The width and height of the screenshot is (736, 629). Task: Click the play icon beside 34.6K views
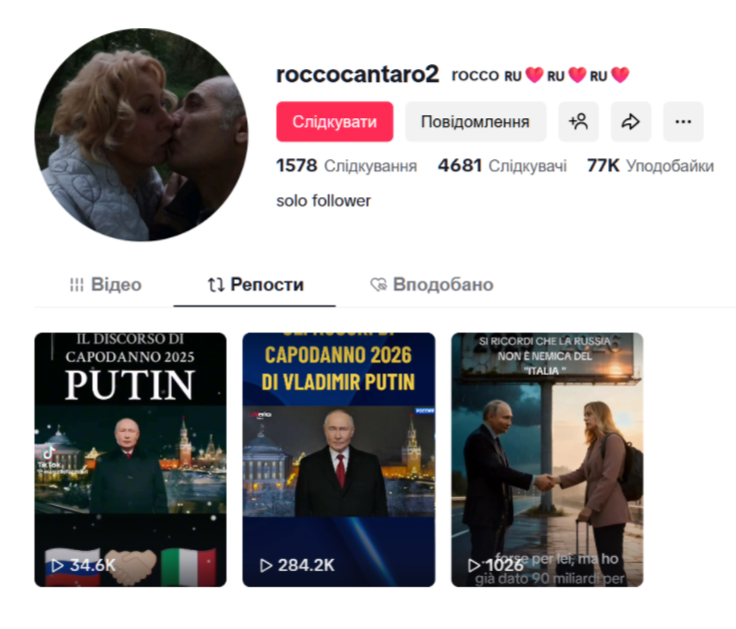click(57, 566)
